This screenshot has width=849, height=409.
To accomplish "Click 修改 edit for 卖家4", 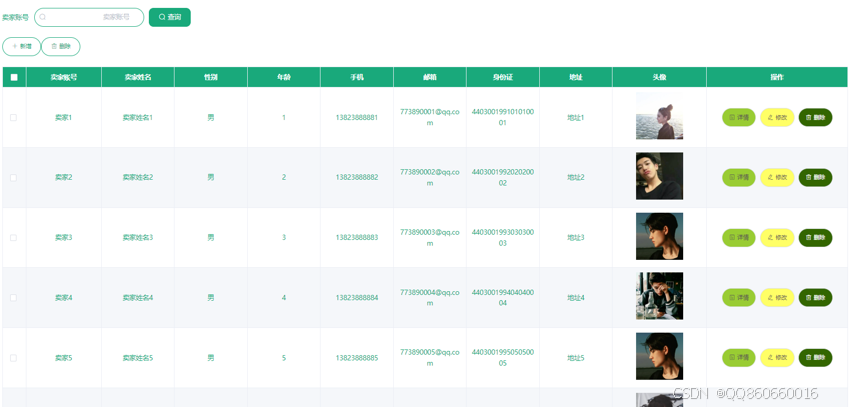I will coord(777,297).
